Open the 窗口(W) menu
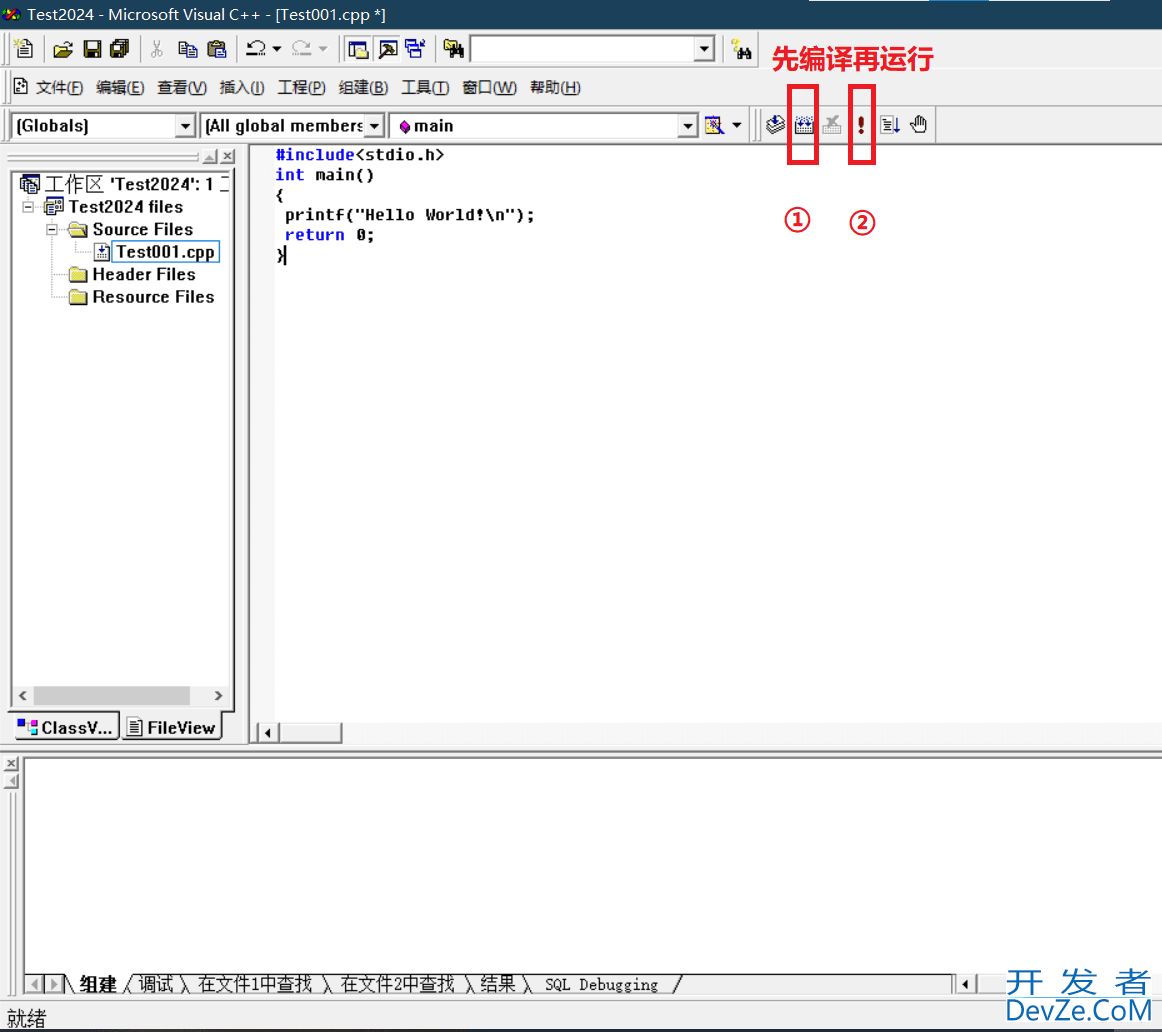 click(489, 87)
